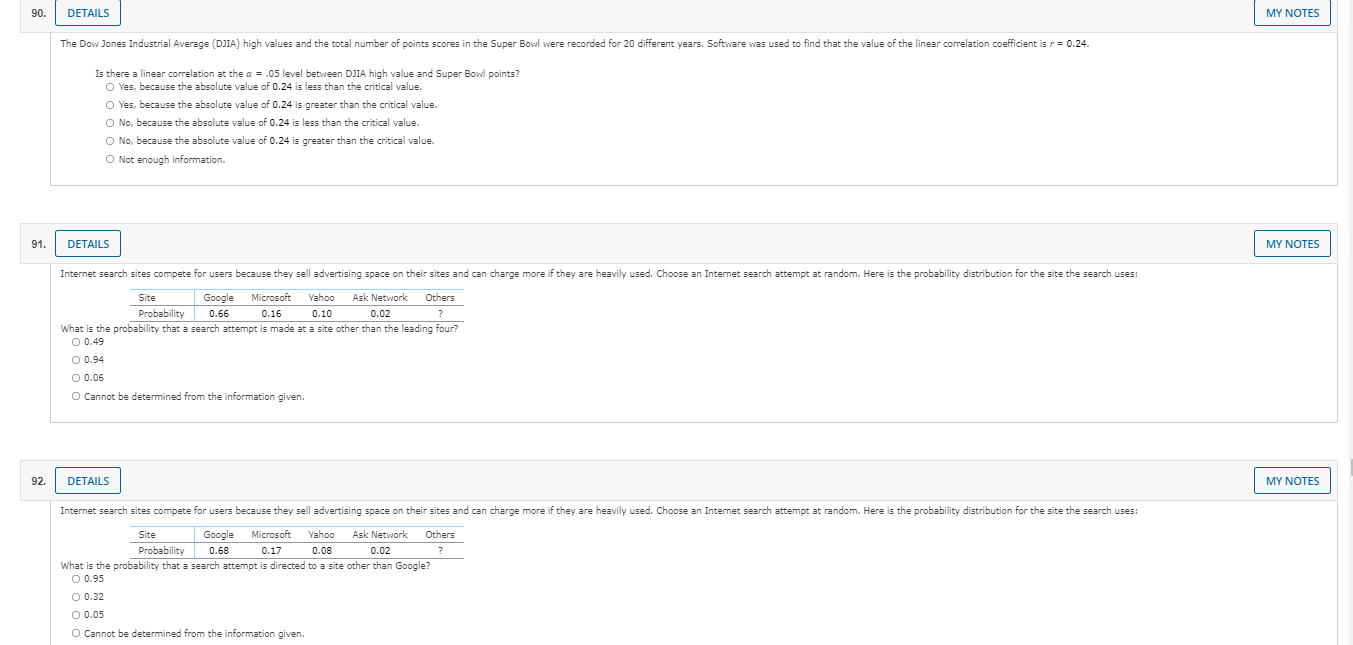Open MY NOTES for question 90

(1292, 12)
